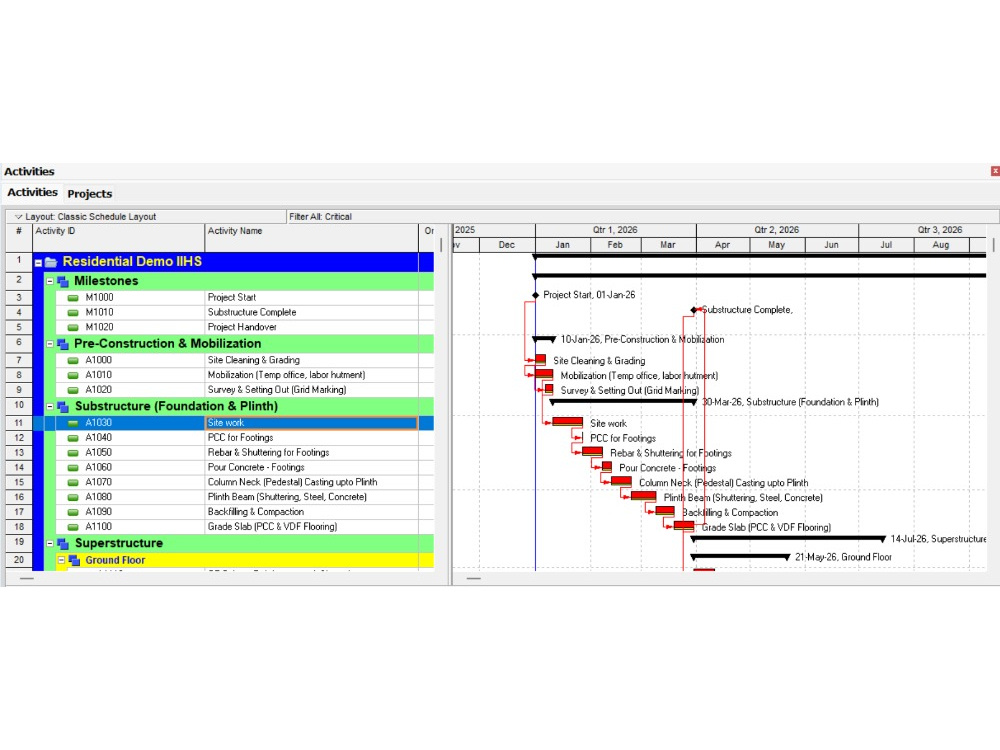The image size is (1000, 750).
Task: Click the Qtr 1, 2026 timescale header
Action: [x=615, y=230]
